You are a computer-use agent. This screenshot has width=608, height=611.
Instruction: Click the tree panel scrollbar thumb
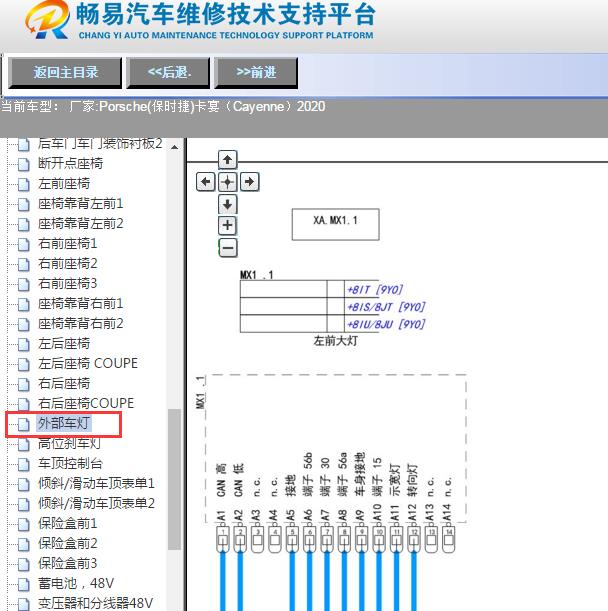pyautogui.click(x=174, y=479)
